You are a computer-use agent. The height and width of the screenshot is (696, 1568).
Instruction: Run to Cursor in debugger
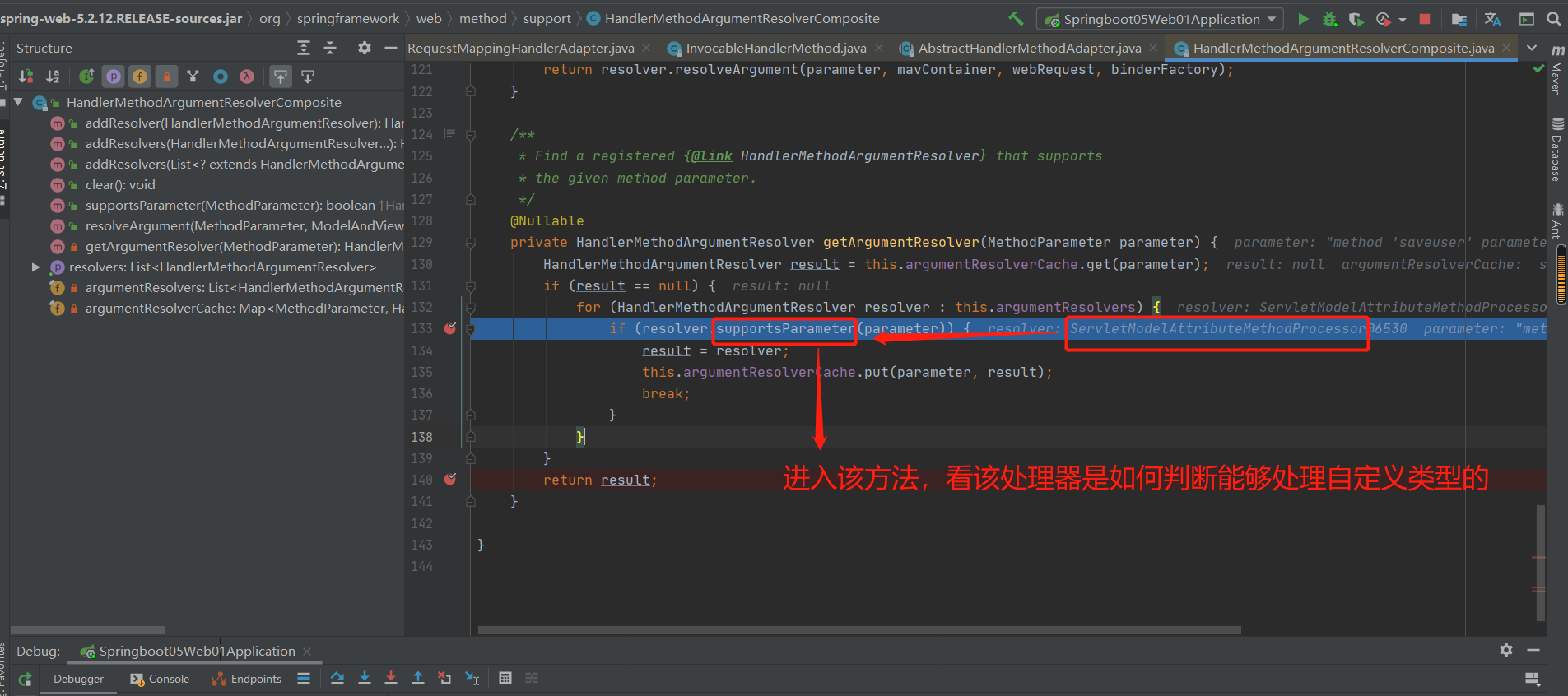pos(472,678)
